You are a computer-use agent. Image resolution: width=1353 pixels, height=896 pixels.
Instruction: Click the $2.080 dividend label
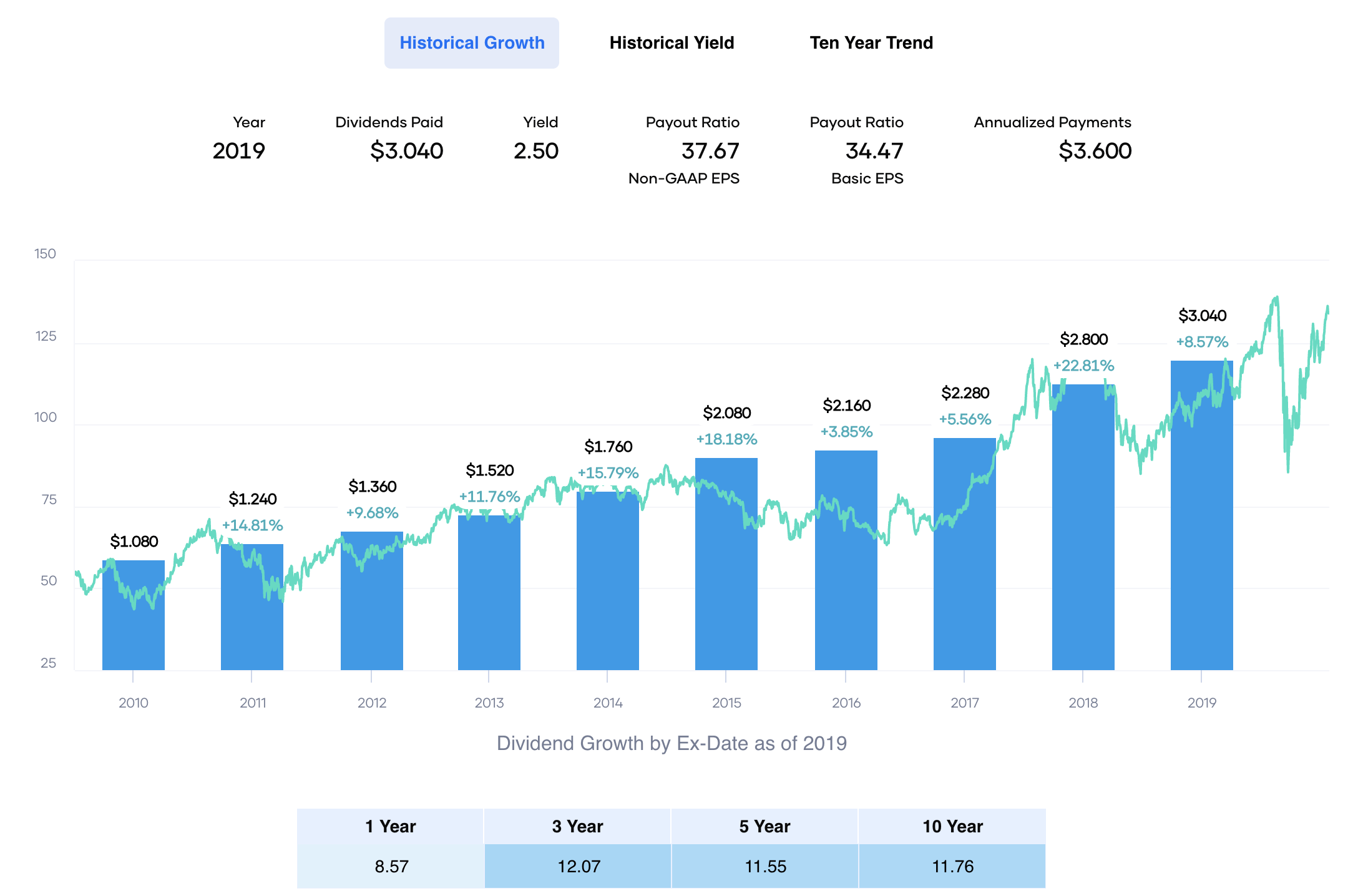[x=727, y=413]
